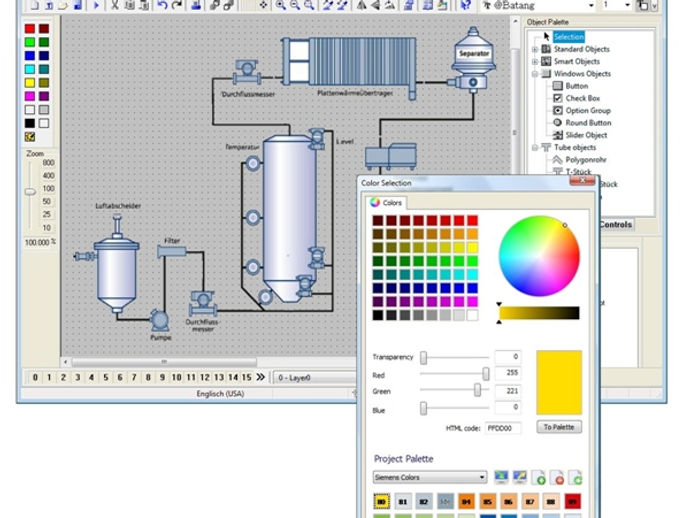690x518 pixels.
Task: Toggle layer 15 button in layer bar
Action: (247, 377)
